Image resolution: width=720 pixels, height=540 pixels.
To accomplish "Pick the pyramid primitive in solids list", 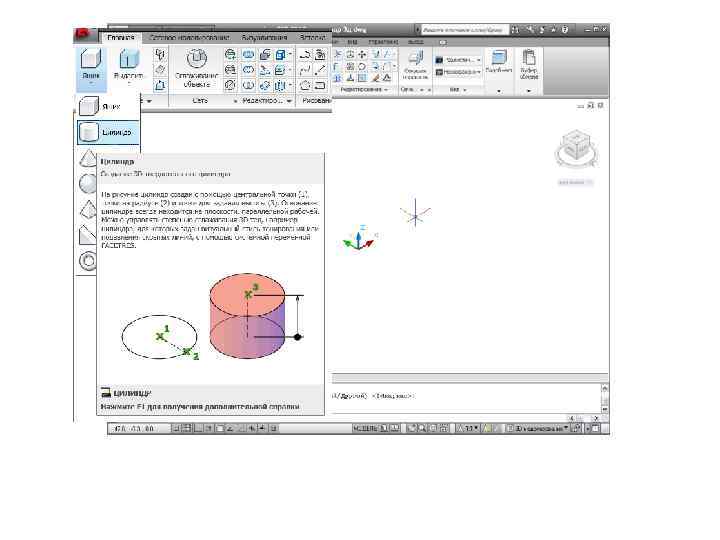I will (88, 209).
